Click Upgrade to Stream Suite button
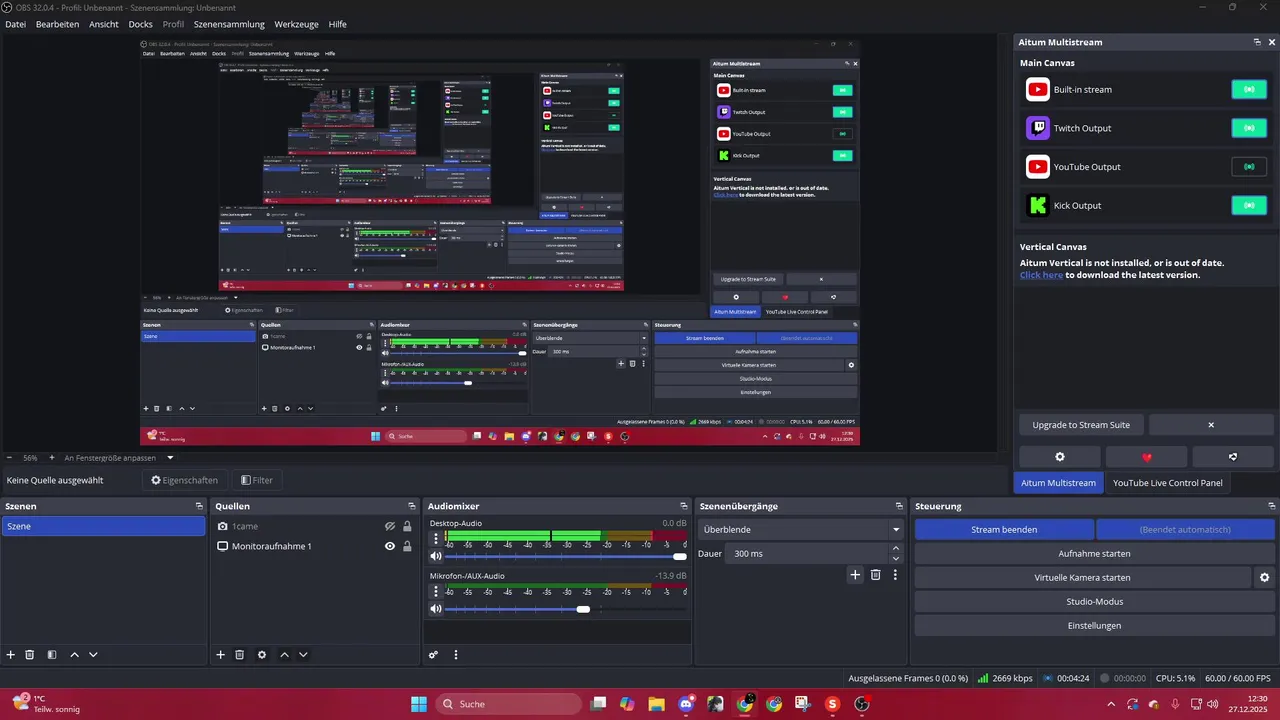The image size is (1280, 720). tap(1081, 425)
